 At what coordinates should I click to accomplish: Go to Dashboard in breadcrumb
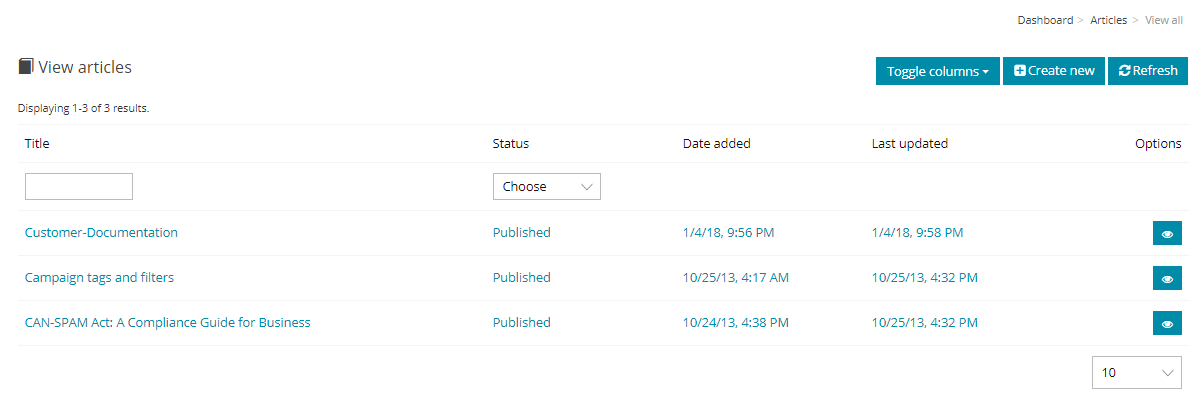1045,20
